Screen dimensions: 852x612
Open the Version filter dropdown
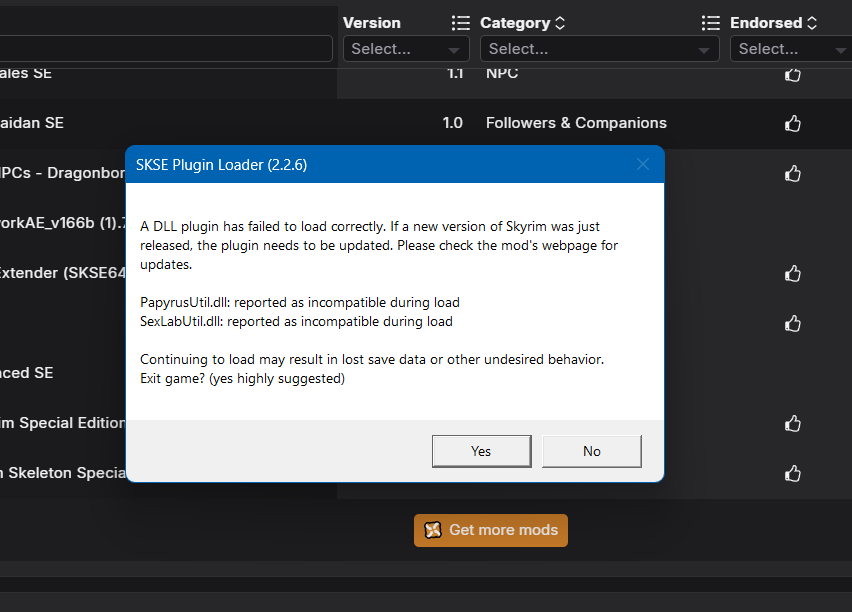pos(406,49)
